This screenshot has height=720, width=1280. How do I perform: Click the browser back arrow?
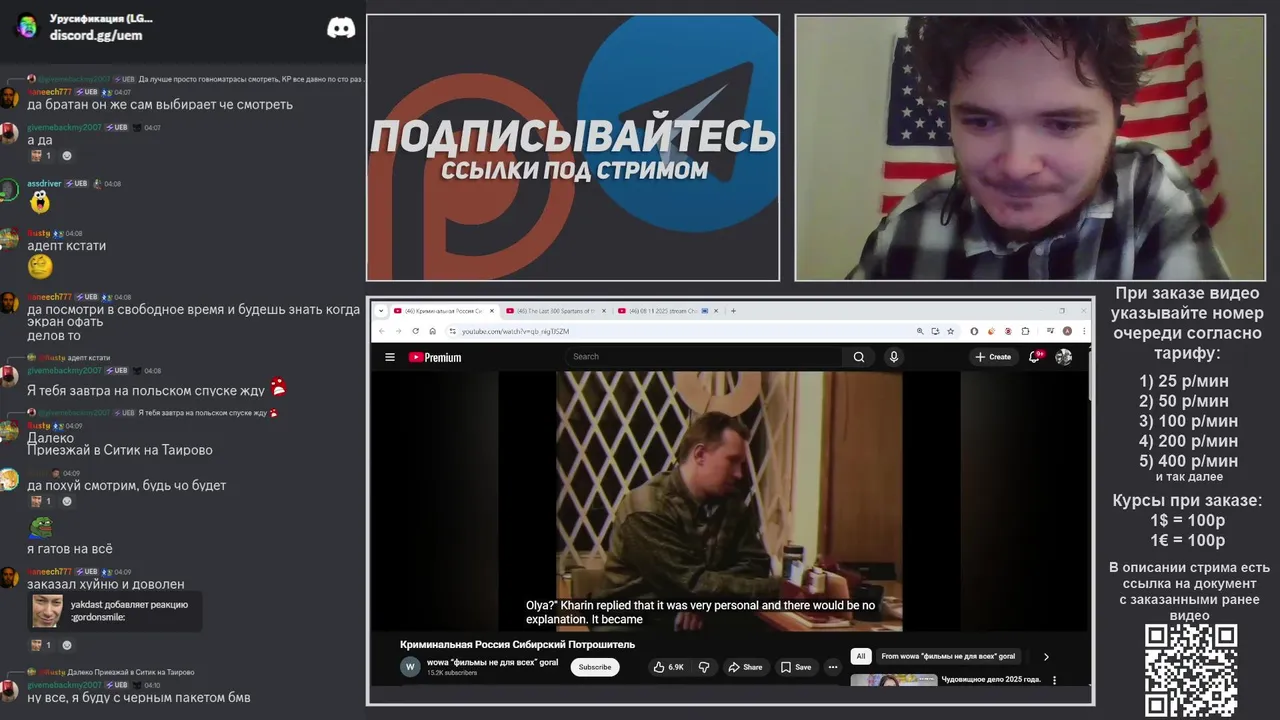pyautogui.click(x=382, y=331)
